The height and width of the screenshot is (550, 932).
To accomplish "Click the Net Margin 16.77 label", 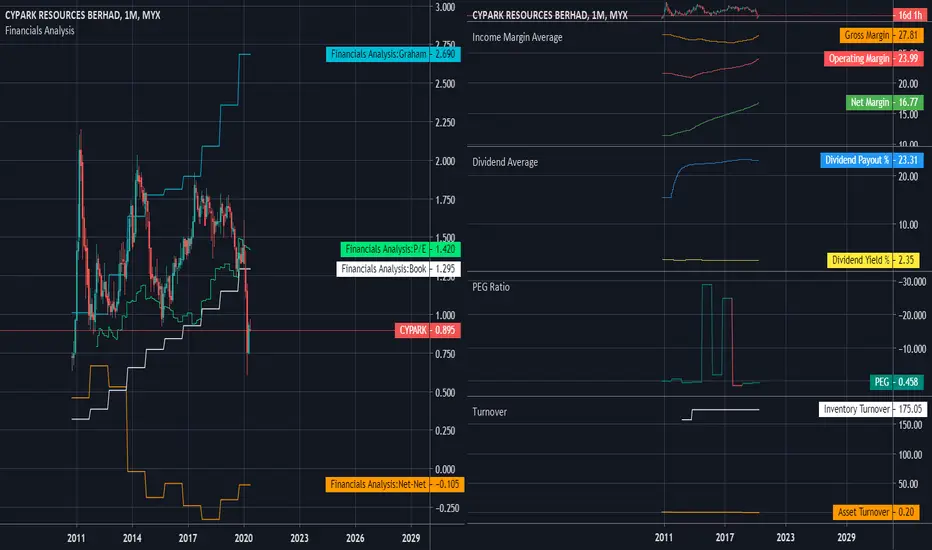I will click(x=884, y=102).
